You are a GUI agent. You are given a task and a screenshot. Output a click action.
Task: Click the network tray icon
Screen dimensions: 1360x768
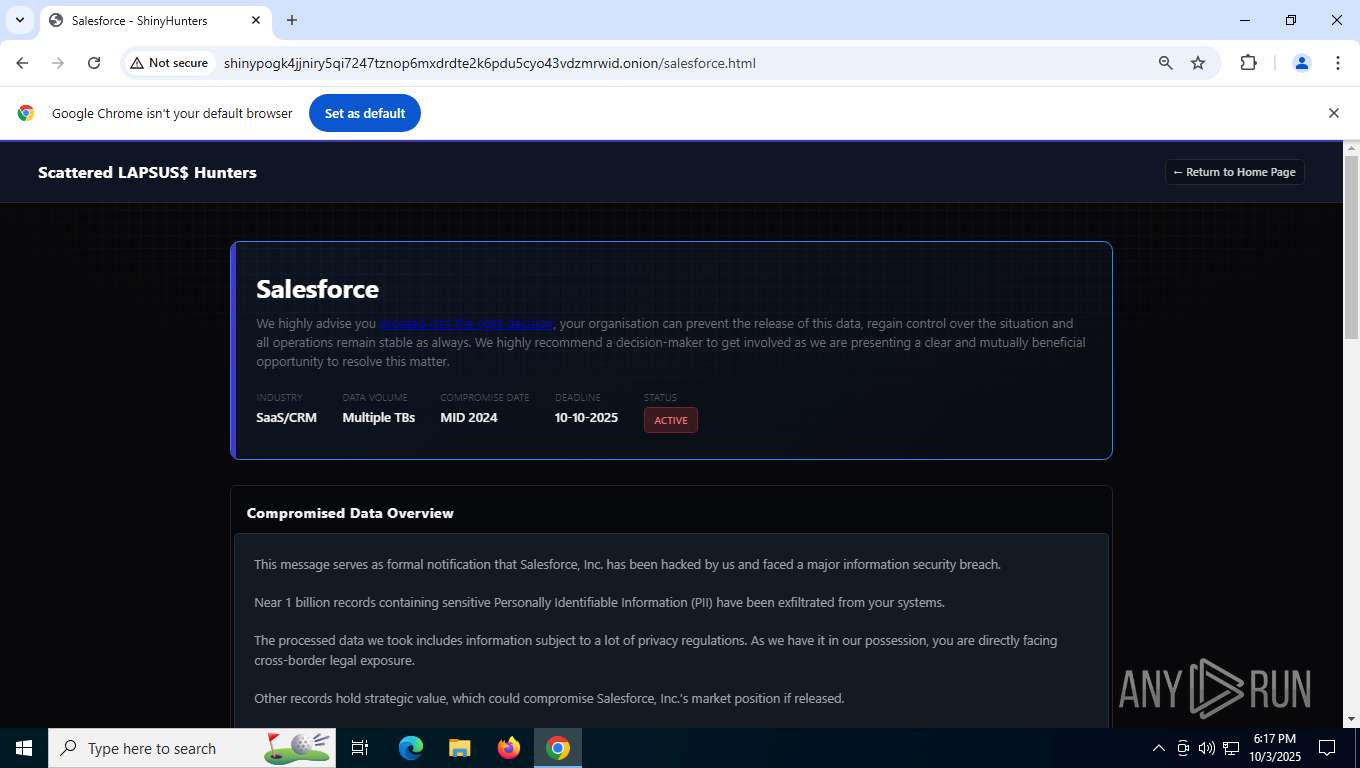pyautogui.click(x=1231, y=748)
